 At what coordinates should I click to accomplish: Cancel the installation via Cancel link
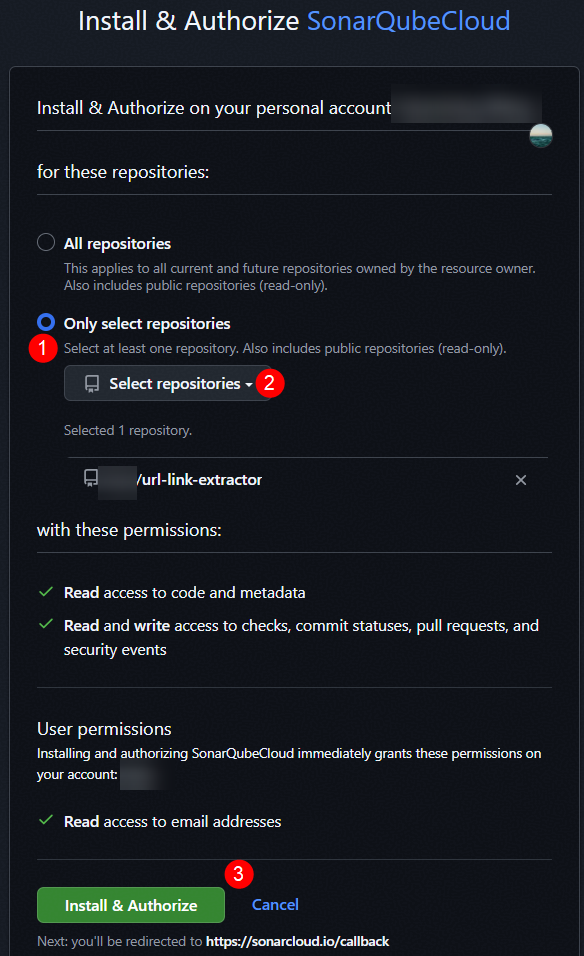click(275, 904)
